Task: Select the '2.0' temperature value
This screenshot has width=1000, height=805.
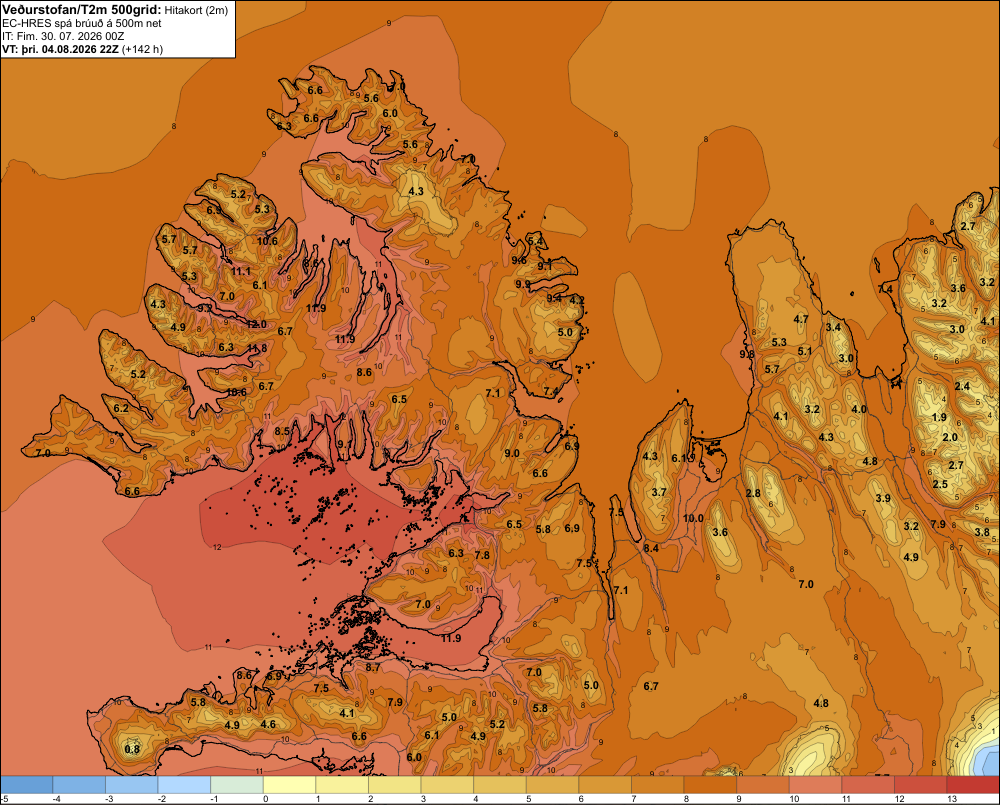Action: [x=950, y=437]
